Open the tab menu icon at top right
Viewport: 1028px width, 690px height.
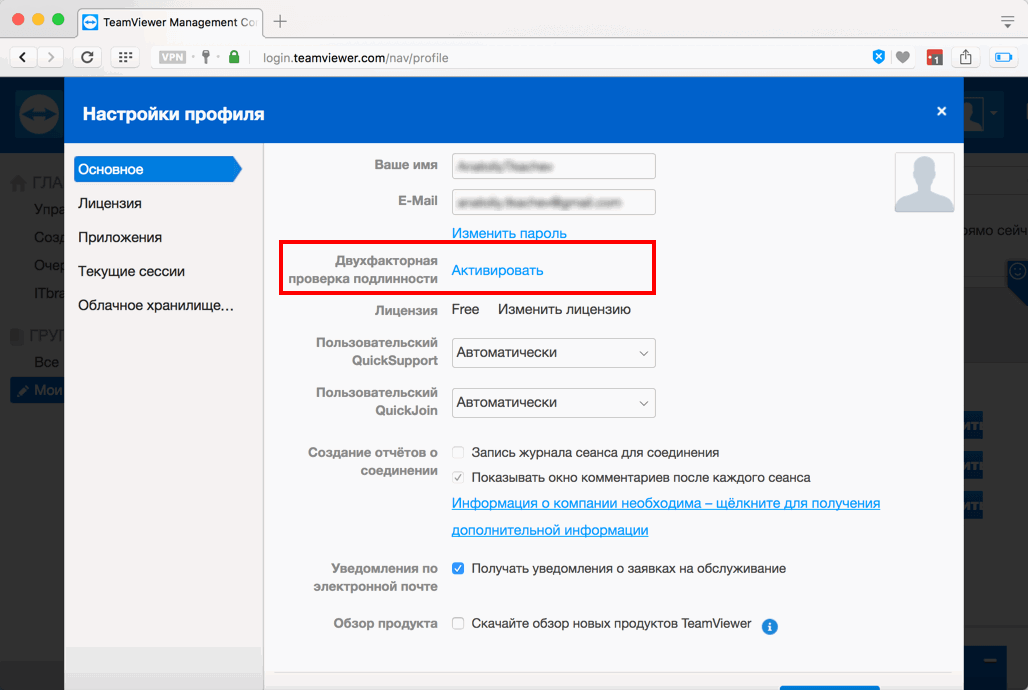click(1008, 22)
